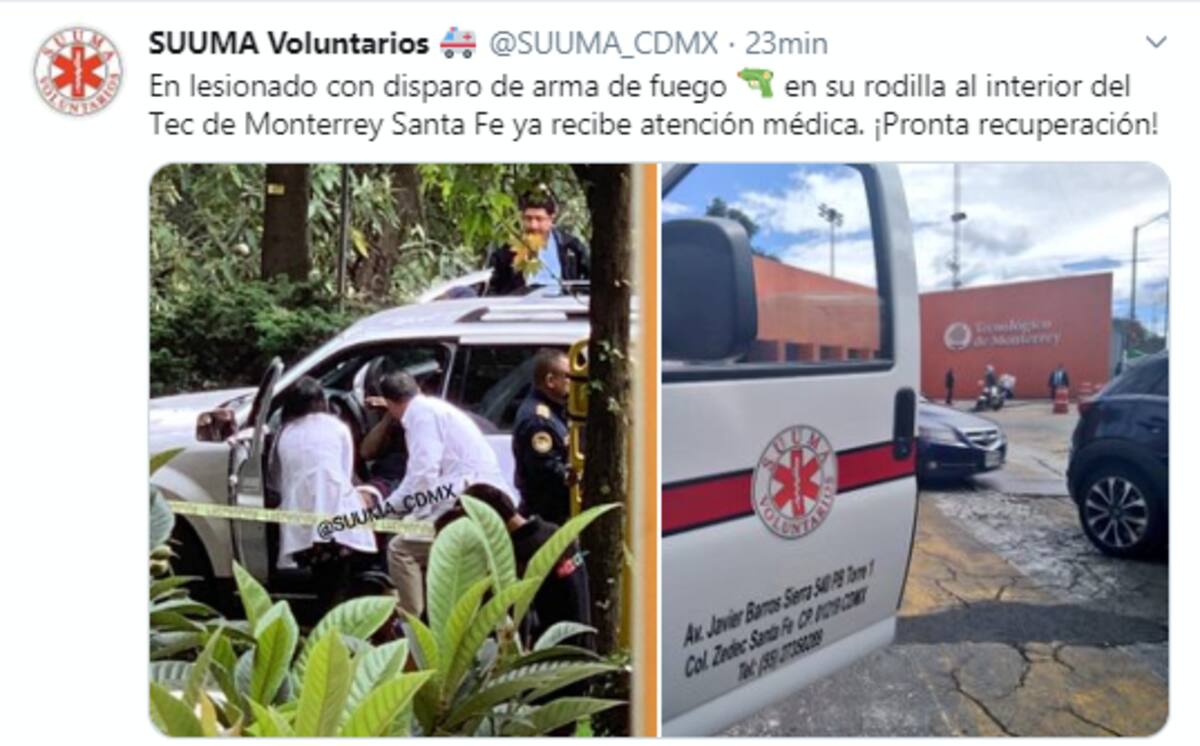Click the SUUMA Voluntarios display name
The image size is (1200, 746).
(x=289, y=44)
